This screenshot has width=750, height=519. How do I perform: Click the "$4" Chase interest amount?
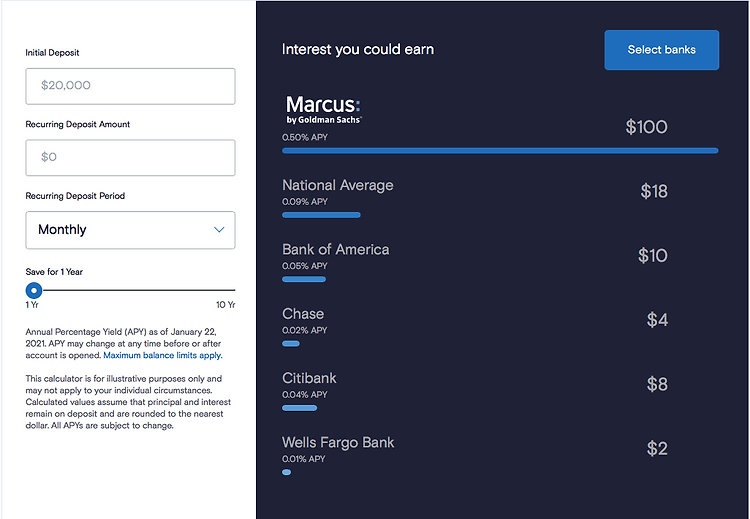[x=657, y=320]
